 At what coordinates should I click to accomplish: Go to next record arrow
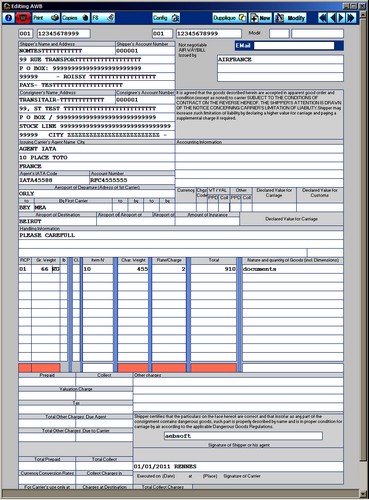pos(341,18)
